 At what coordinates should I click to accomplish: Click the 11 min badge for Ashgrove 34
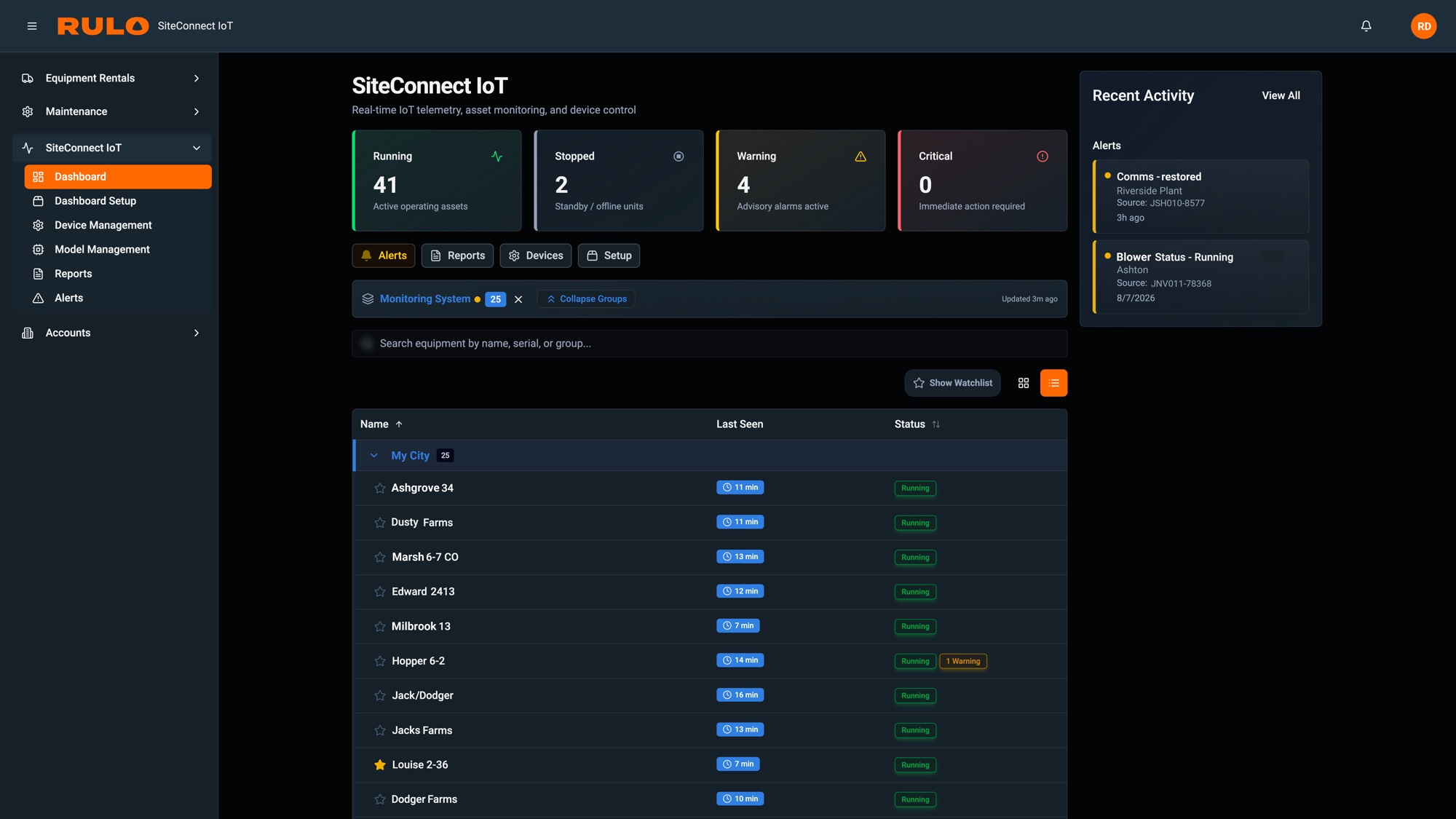pos(740,488)
